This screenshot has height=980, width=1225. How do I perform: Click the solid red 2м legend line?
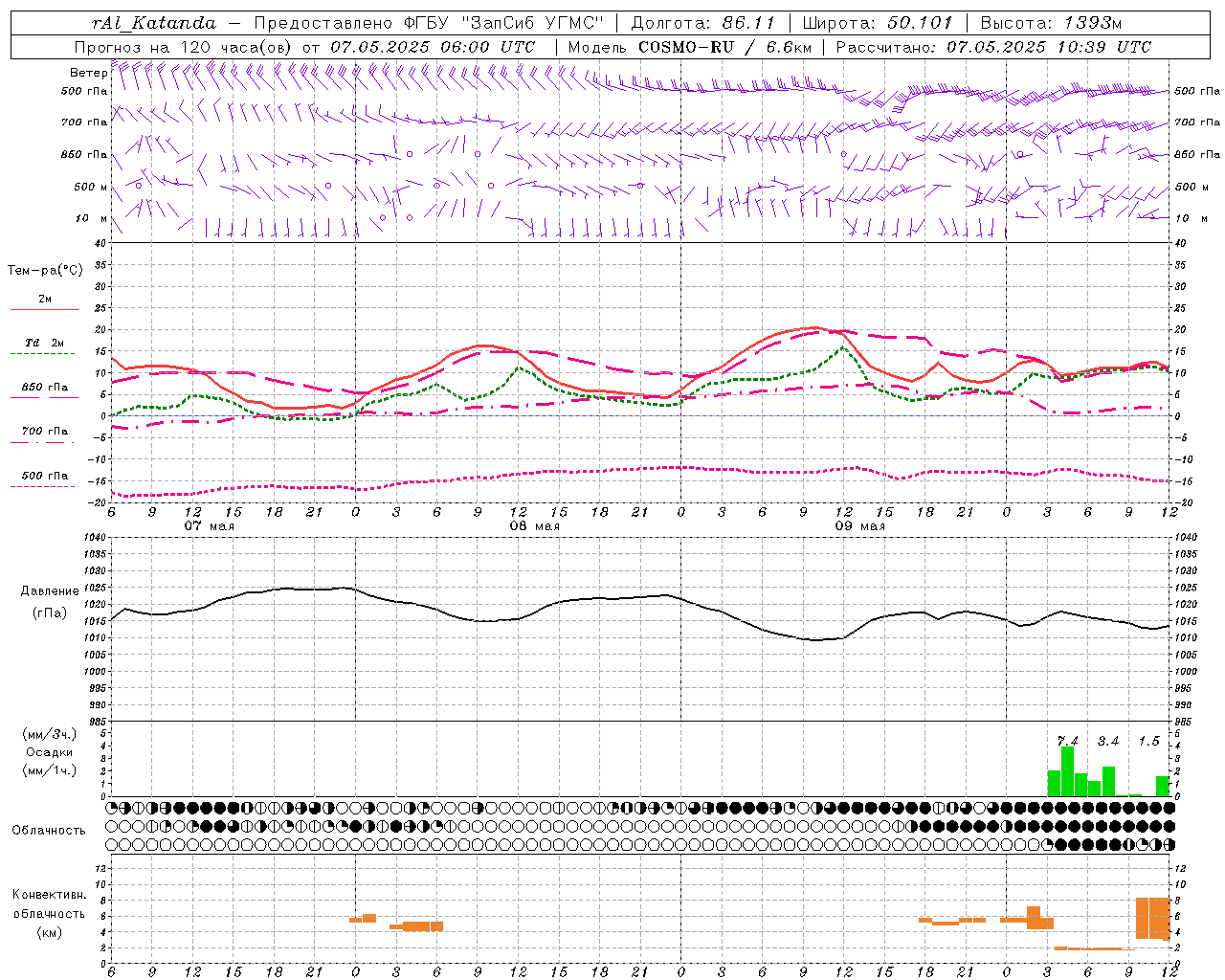click(x=44, y=309)
